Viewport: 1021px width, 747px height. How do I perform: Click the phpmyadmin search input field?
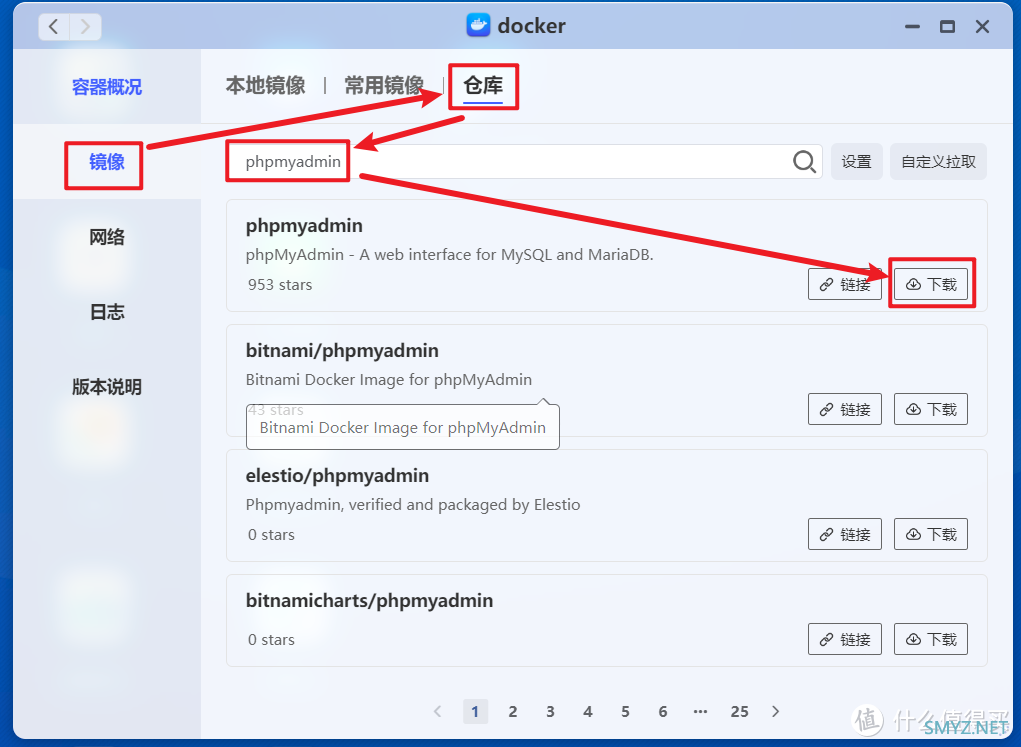tap(524, 162)
